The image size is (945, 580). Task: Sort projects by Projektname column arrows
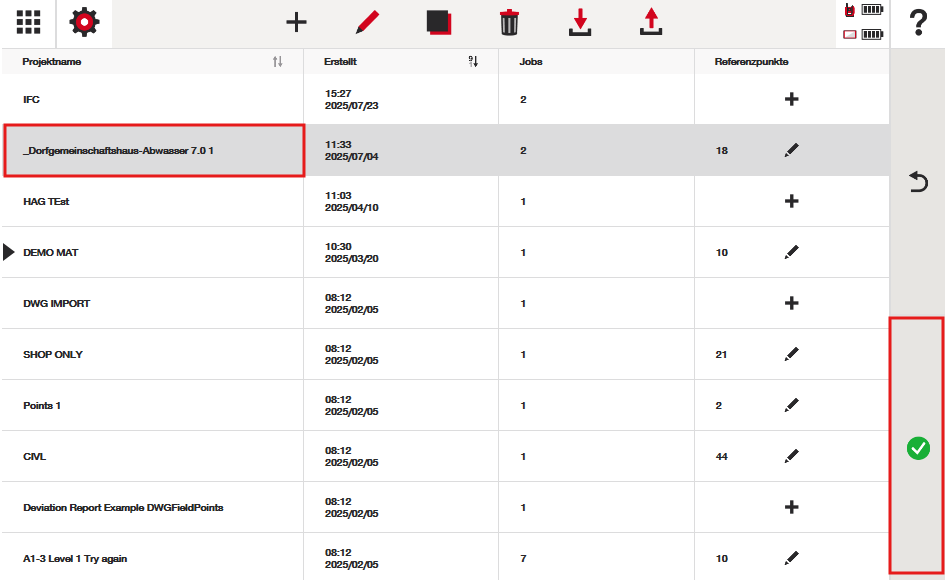pos(277,62)
